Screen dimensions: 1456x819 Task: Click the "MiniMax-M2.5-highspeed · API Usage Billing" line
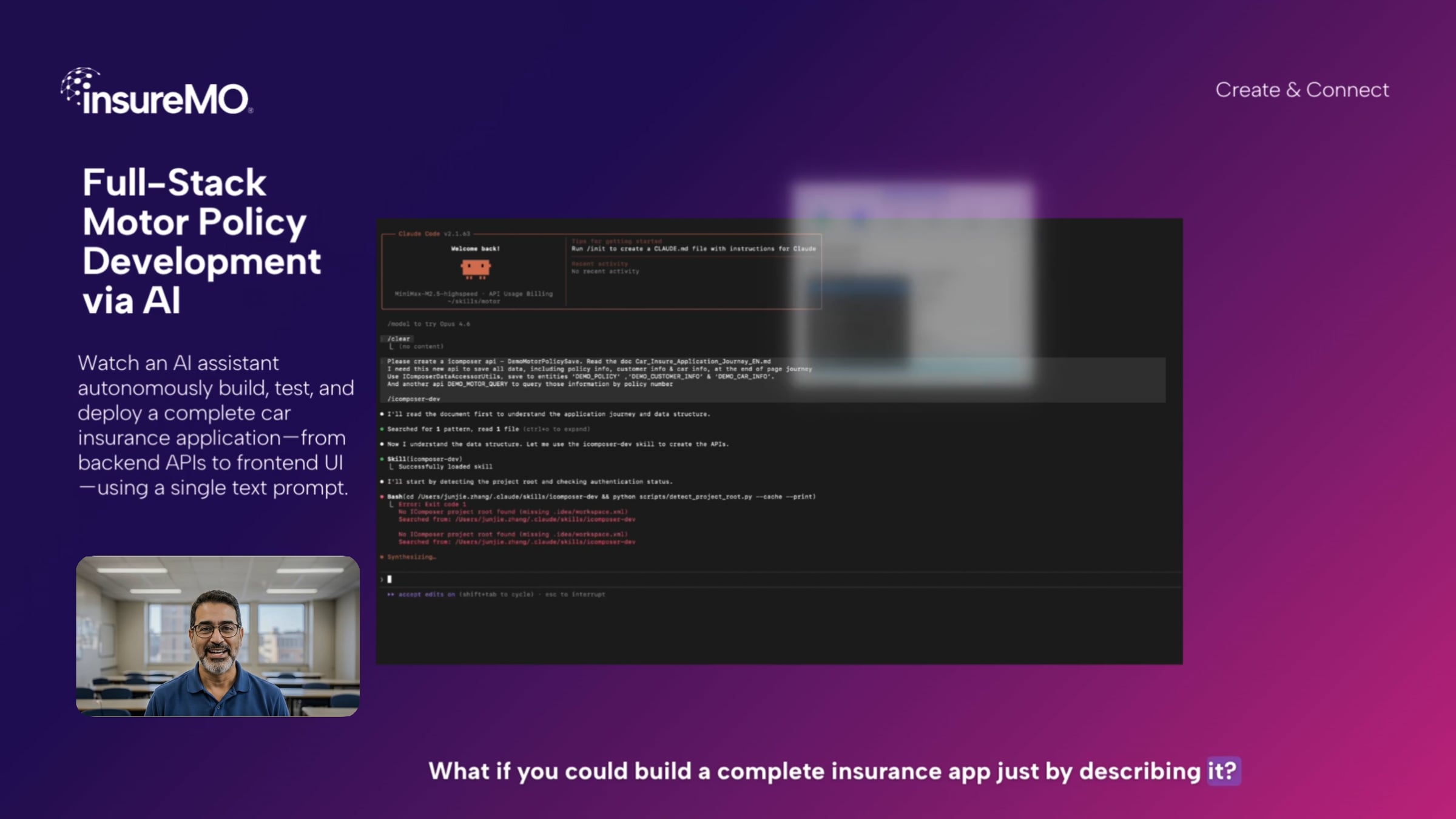(474, 294)
